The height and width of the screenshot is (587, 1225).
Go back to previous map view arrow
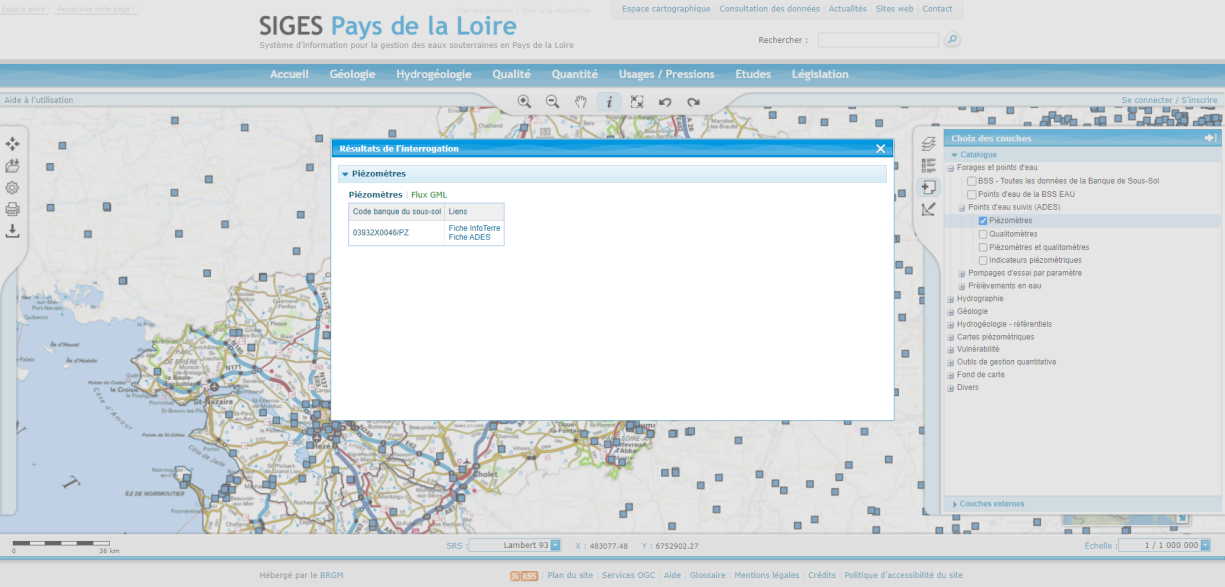click(665, 102)
